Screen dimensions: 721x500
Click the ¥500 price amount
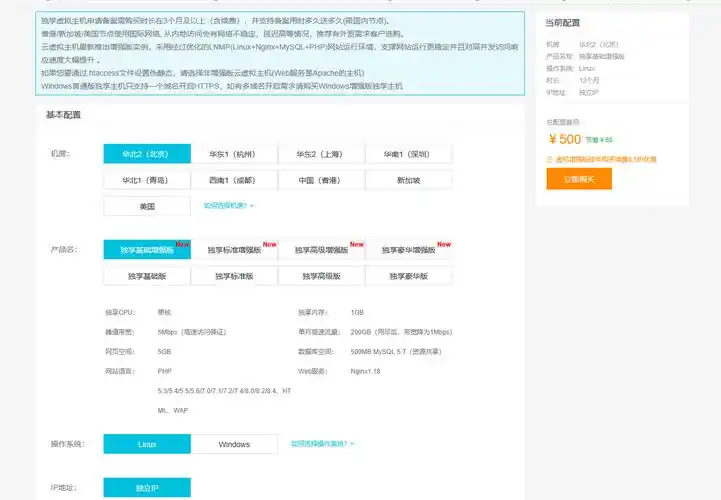click(x=565, y=139)
